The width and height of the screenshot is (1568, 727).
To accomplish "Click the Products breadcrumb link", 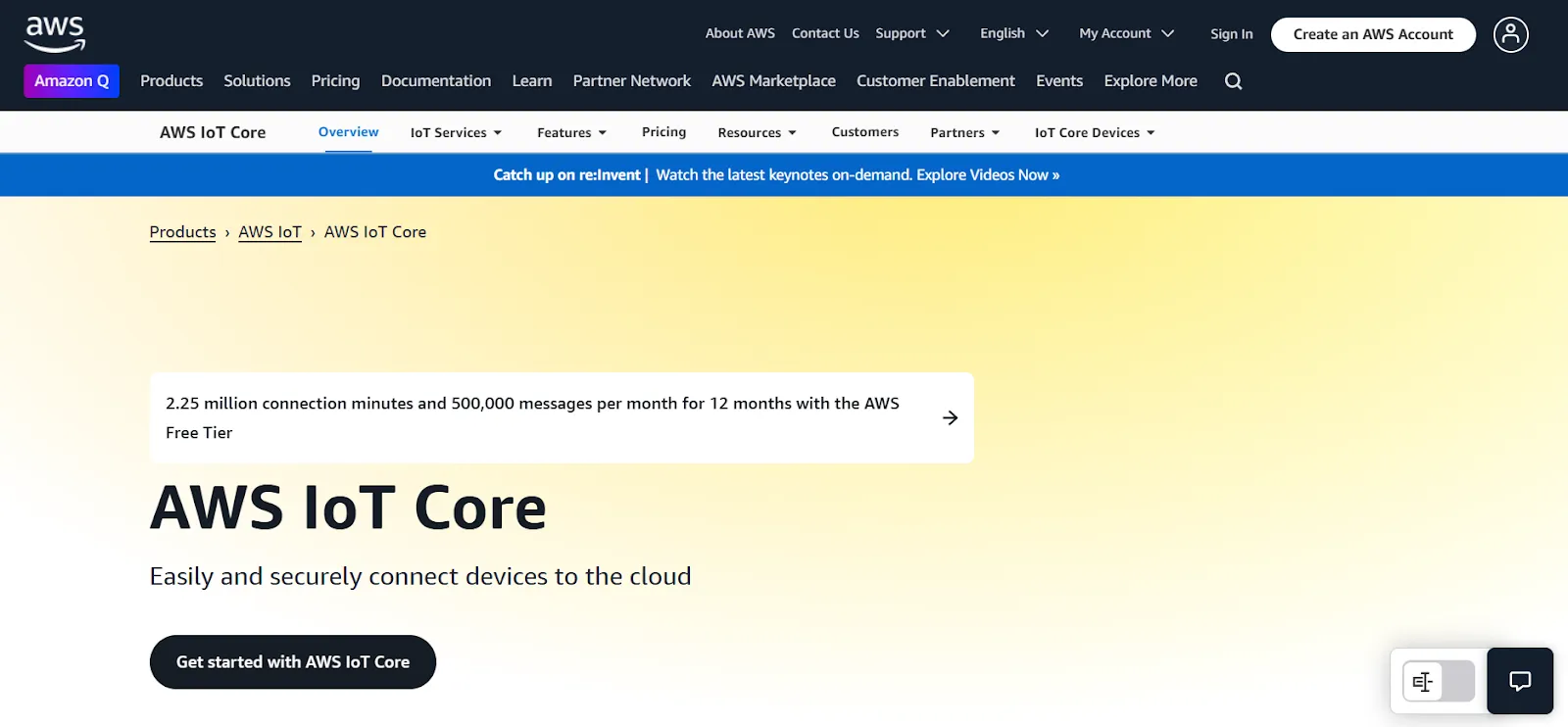I will pyautogui.click(x=182, y=232).
